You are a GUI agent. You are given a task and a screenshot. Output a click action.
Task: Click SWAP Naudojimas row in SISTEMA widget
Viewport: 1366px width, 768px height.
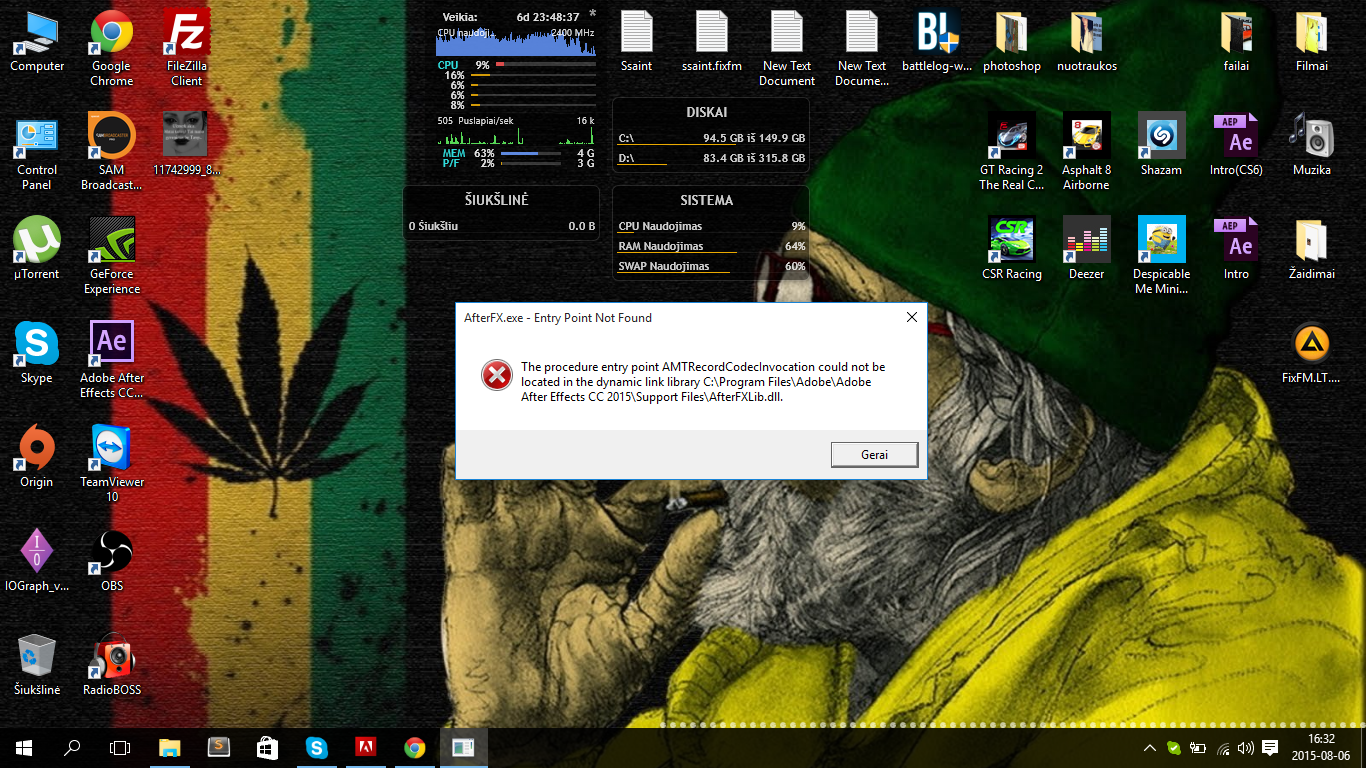(711, 267)
